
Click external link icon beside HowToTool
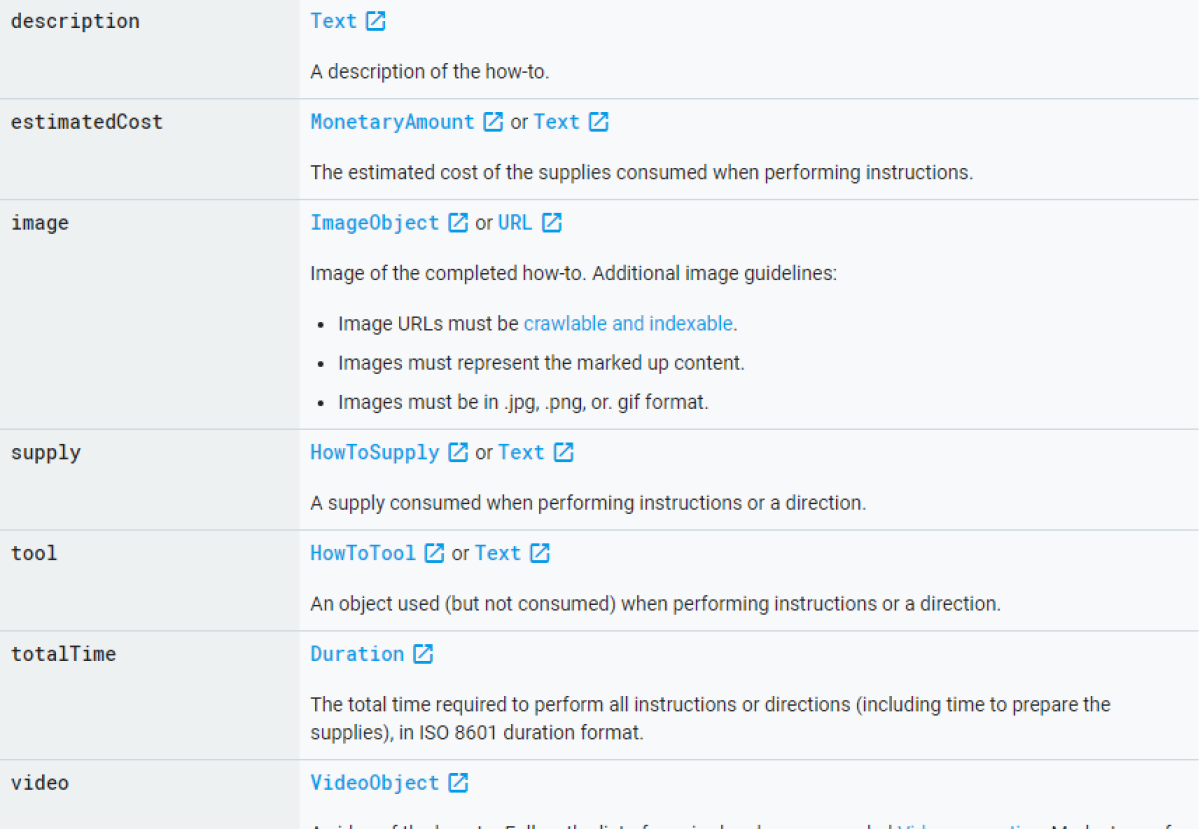click(x=434, y=553)
